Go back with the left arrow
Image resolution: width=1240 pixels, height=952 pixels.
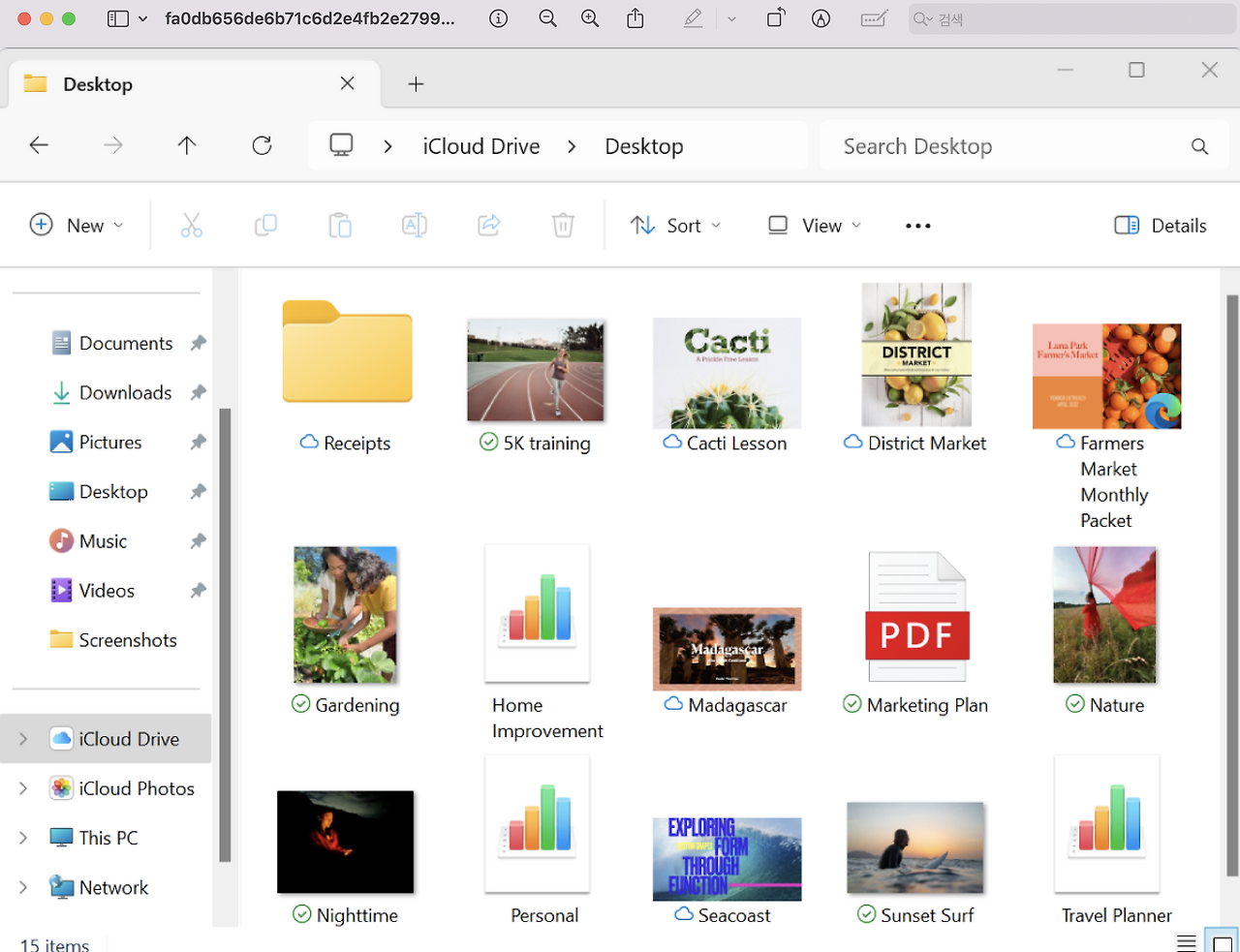tap(39, 145)
